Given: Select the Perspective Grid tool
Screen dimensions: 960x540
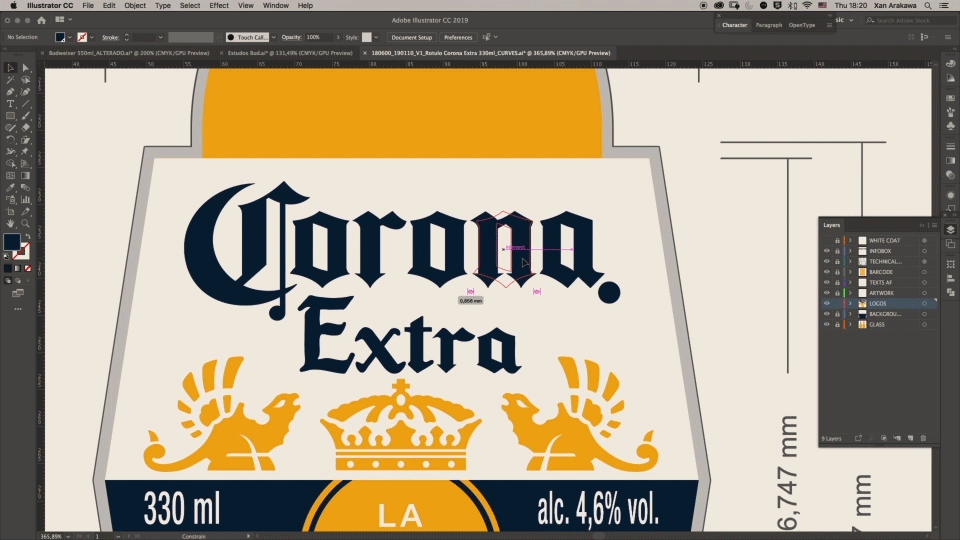Looking at the screenshot, I should [x=26, y=163].
